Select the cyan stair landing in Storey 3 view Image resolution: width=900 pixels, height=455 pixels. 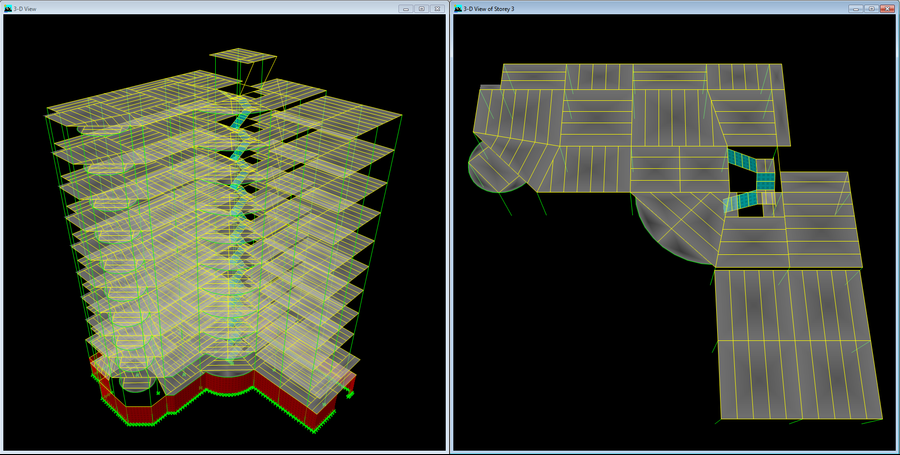[x=765, y=181]
